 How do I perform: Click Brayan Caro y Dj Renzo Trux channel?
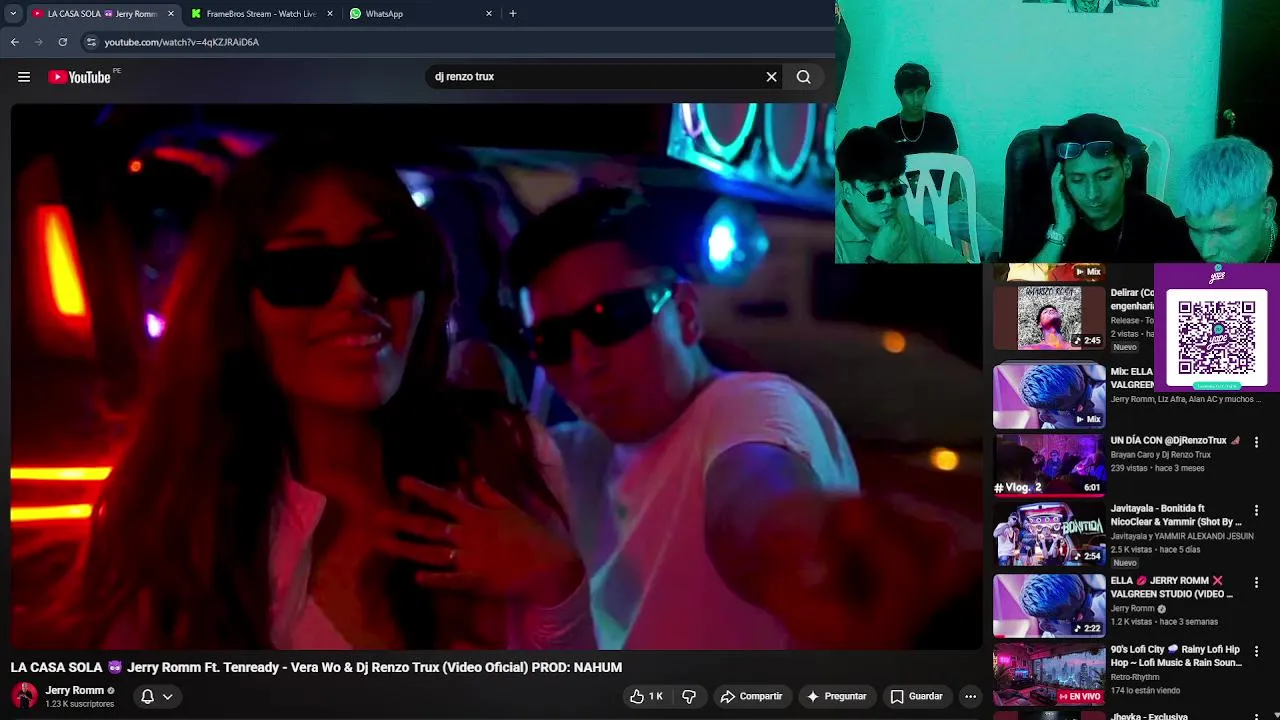point(1160,455)
